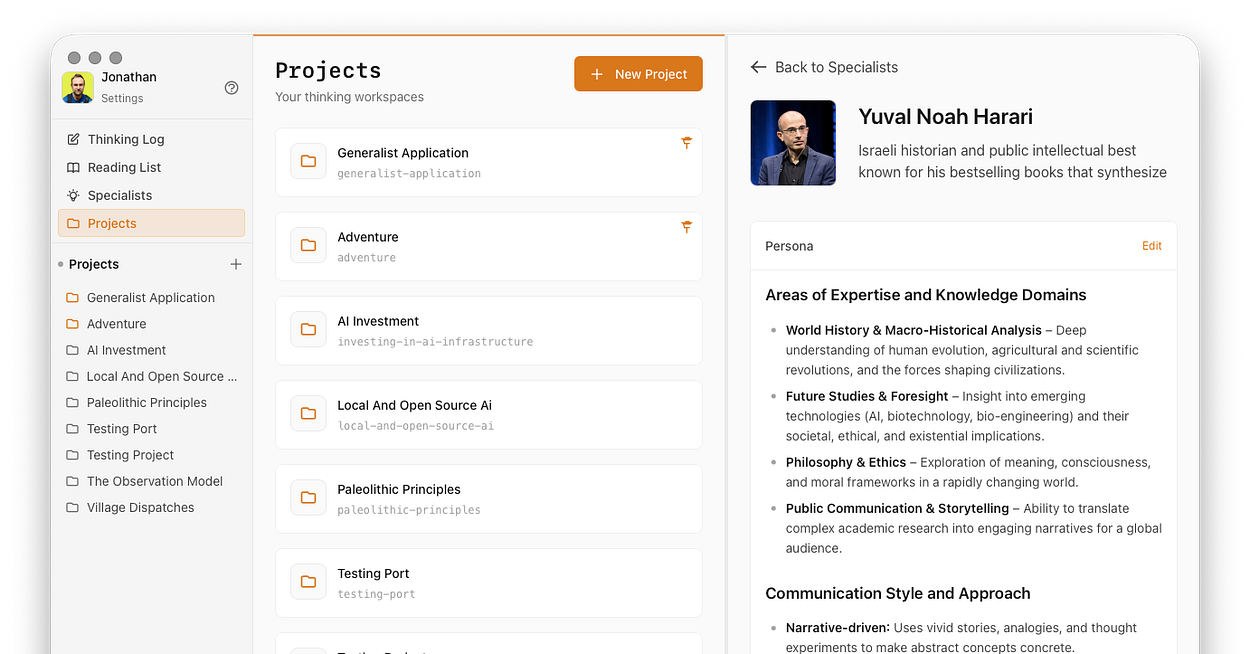1250x654 pixels.
Task: Click Jonathan's profile avatar
Action: 77,87
